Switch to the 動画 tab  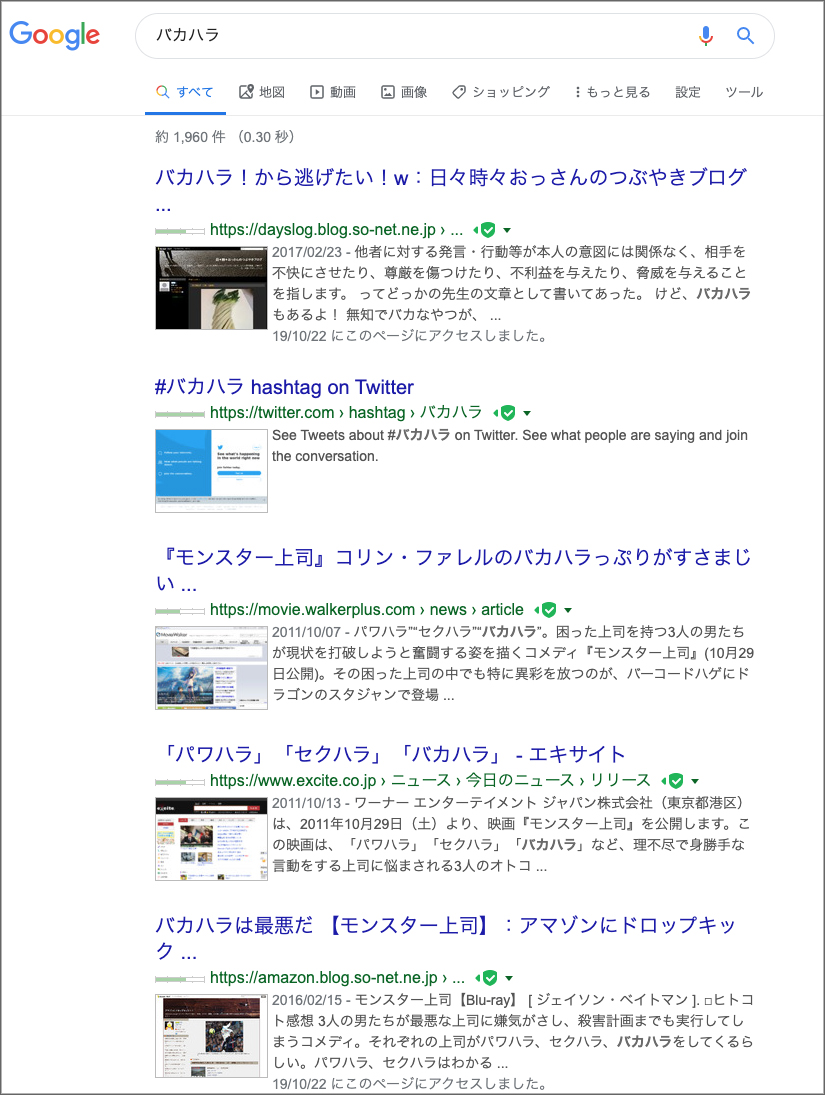pos(333,92)
